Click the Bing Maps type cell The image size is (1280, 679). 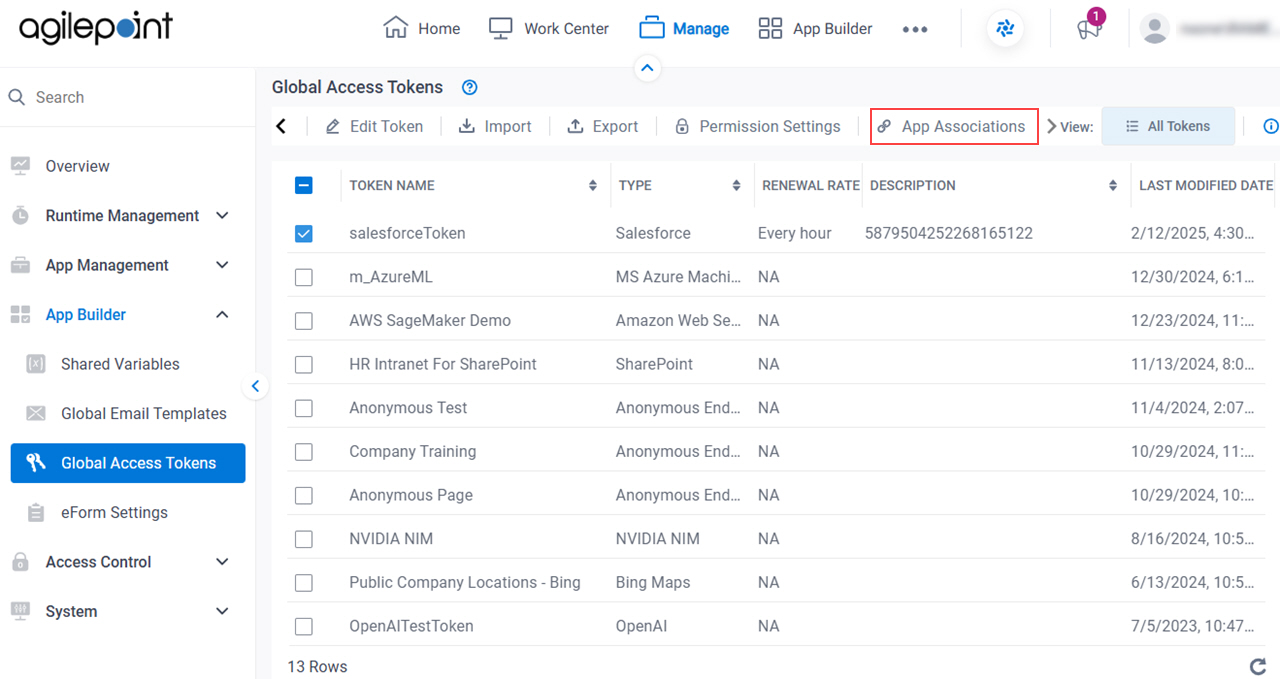point(653,582)
